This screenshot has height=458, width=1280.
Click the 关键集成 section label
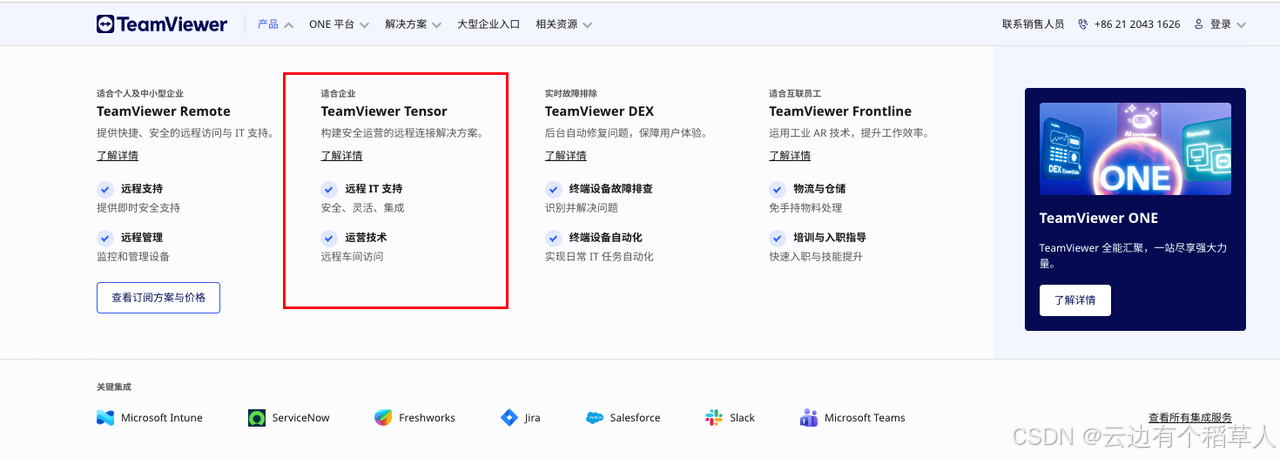[x=114, y=387]
